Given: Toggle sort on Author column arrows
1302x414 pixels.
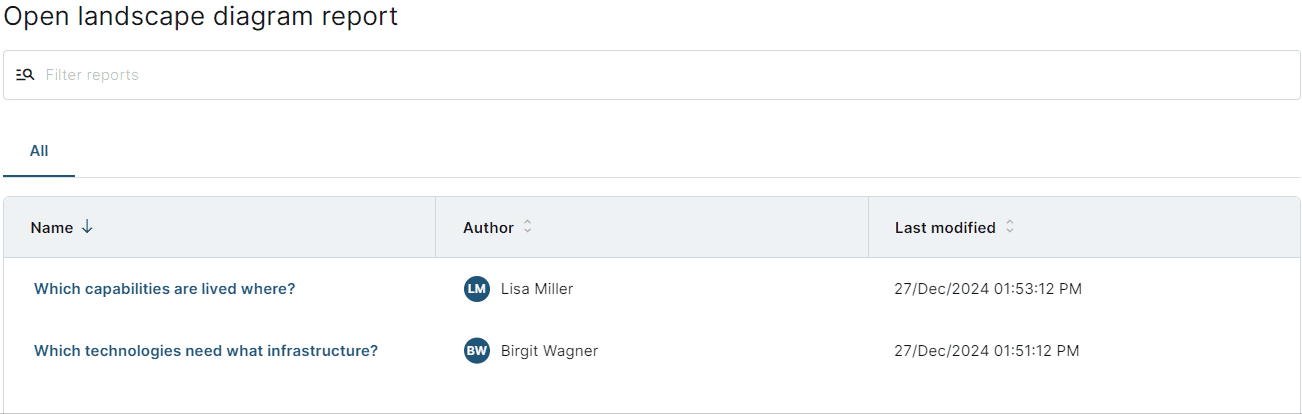Looking at the screenshot, I should click(x=527, y=227).
